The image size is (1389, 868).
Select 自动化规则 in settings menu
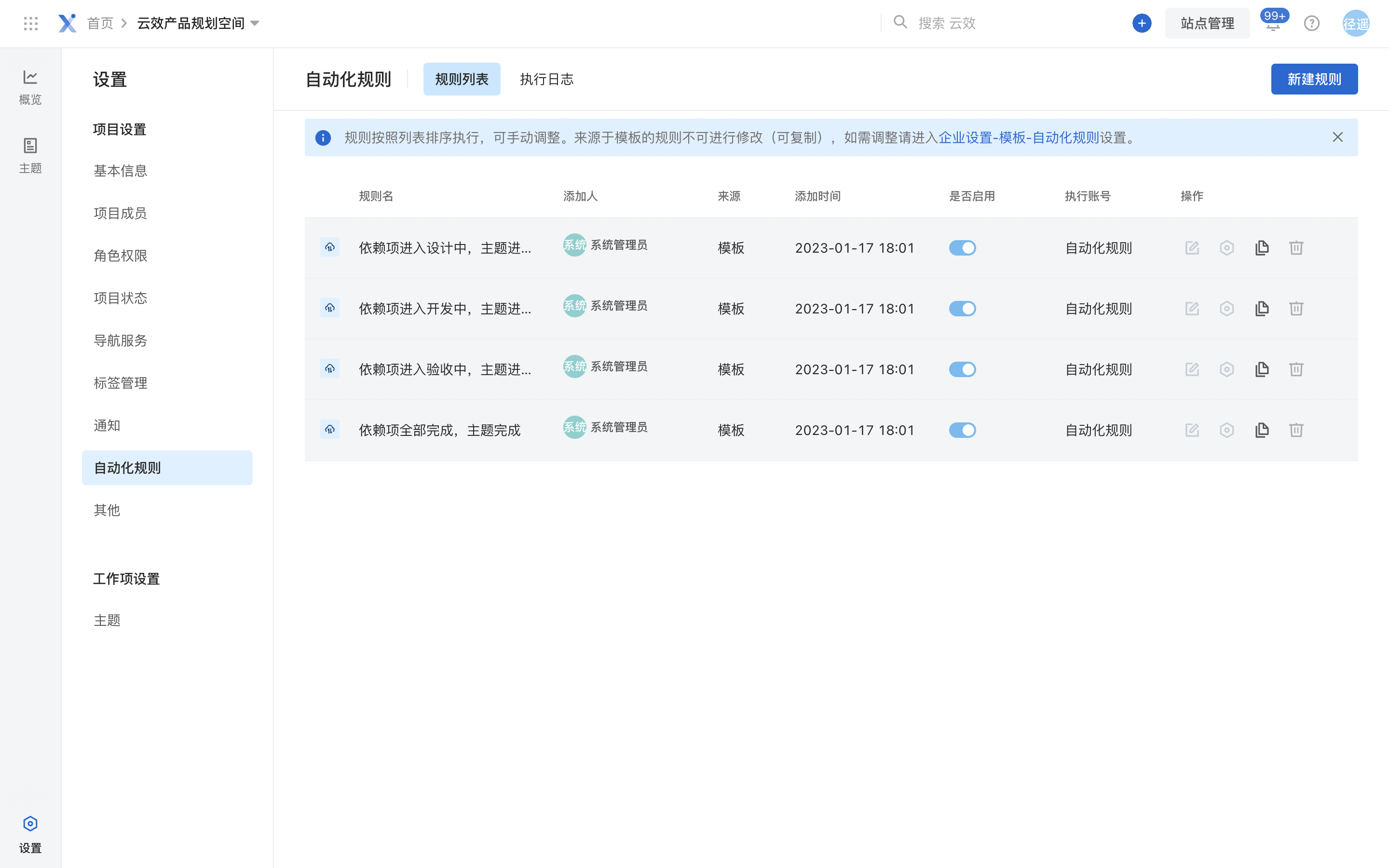(x=167, y=468)
